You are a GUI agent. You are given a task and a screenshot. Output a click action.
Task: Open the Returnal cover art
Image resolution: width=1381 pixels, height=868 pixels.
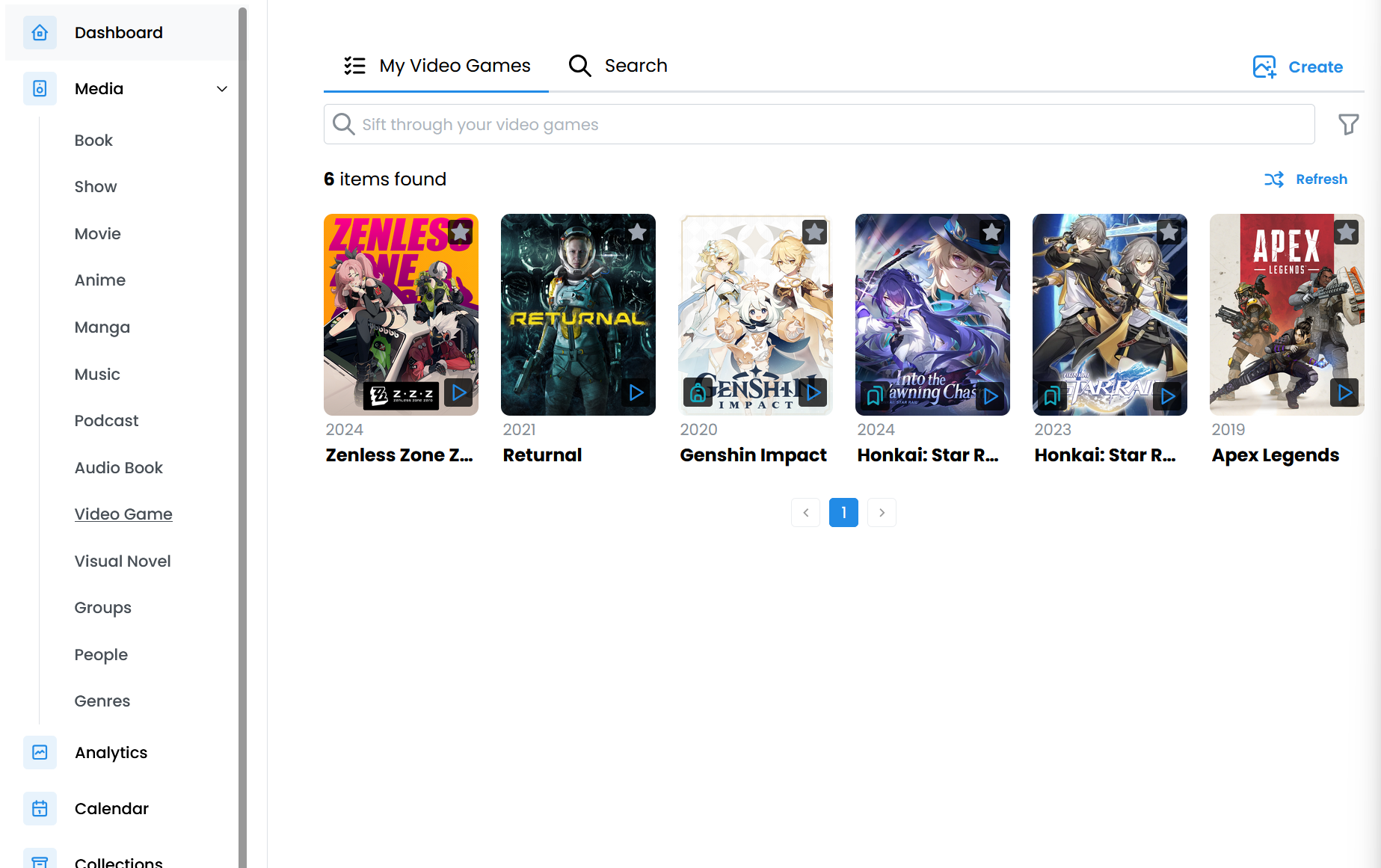pyautogui.click(x=578, y=315)
